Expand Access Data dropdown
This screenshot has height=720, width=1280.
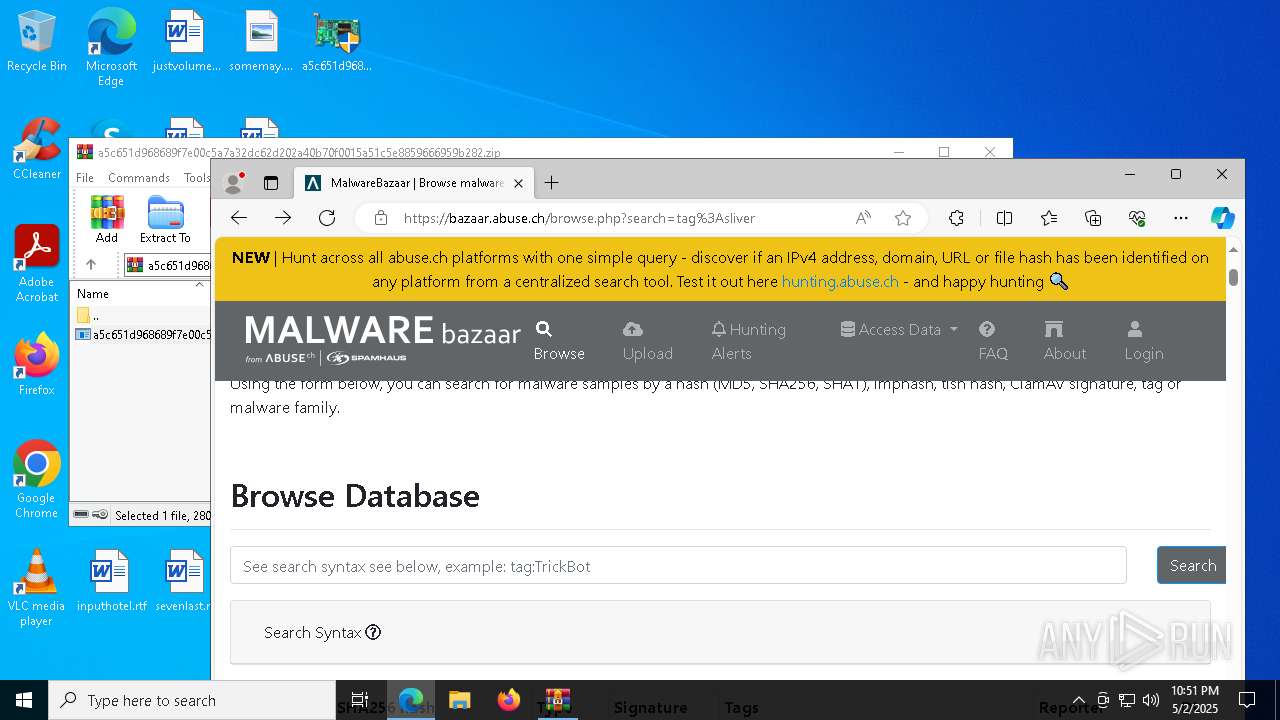coord(899,330)
